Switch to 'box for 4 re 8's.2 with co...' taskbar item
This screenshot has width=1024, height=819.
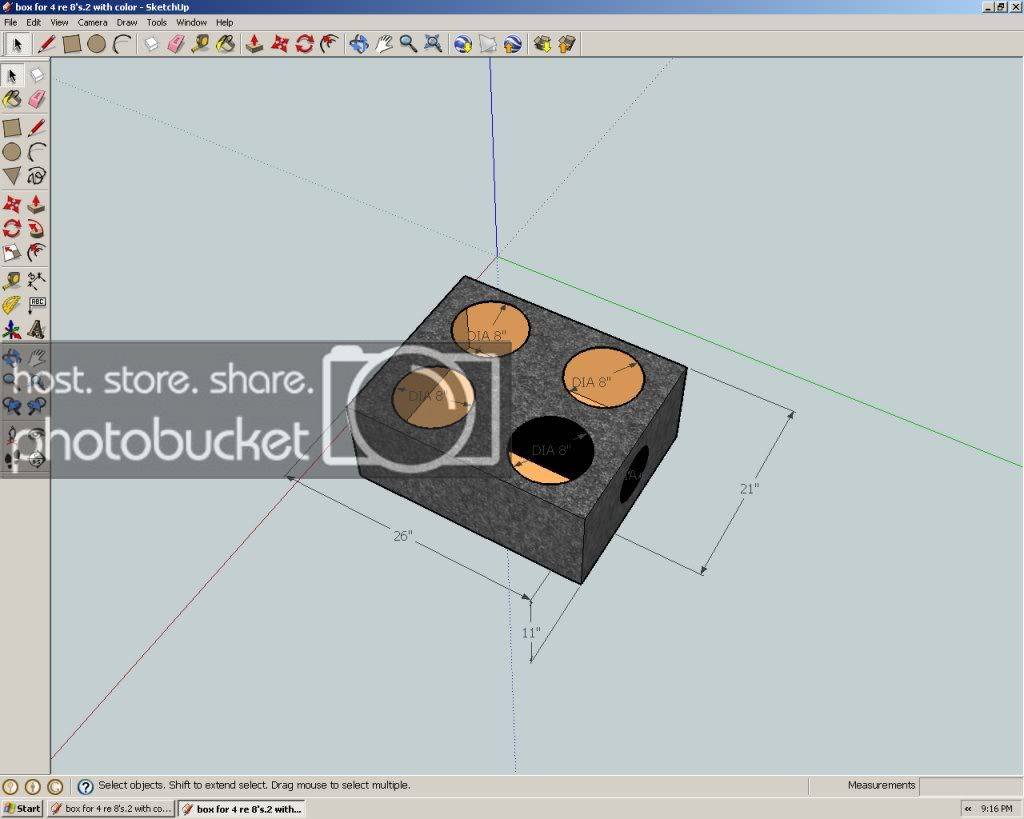pyautogui.click(x=112, y=809)
